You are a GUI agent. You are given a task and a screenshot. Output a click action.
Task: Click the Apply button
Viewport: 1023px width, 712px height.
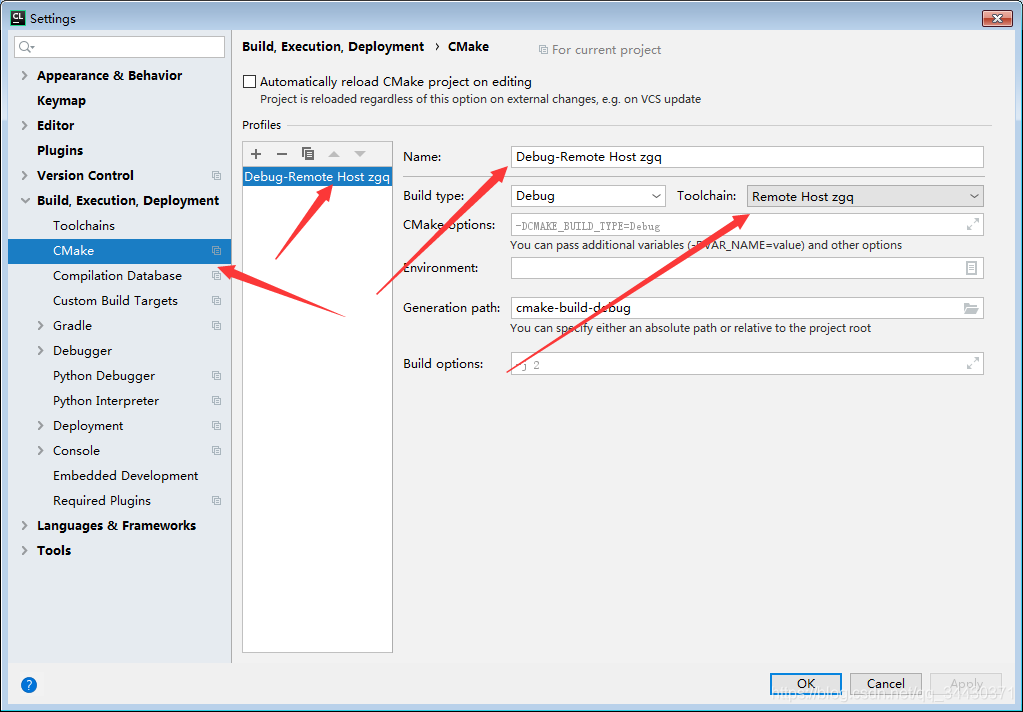pos(966,683)
